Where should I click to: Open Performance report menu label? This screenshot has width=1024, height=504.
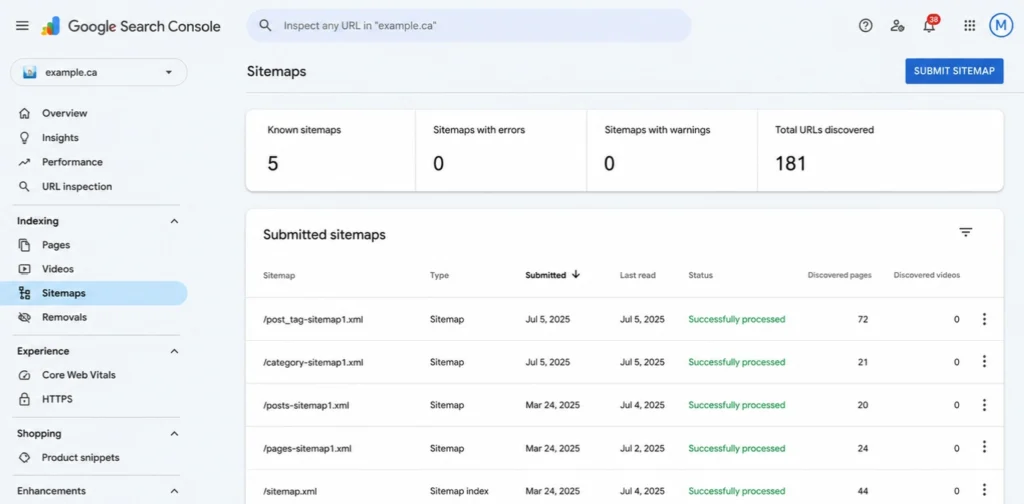72,162
